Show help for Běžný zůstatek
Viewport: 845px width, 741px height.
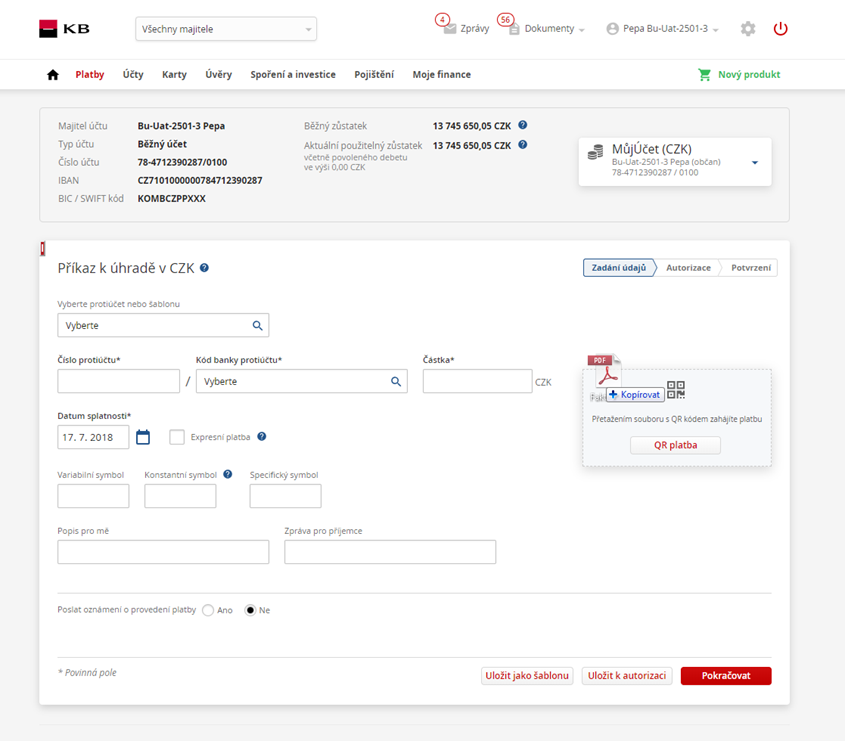coord(523,125)
